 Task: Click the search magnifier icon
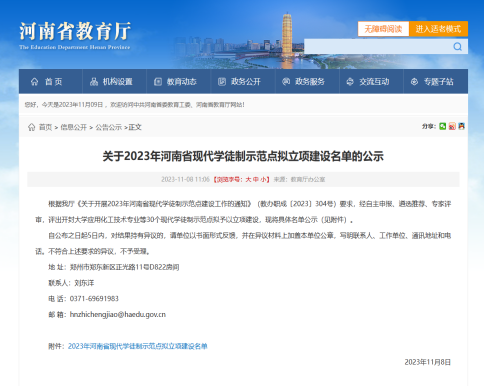457,47
